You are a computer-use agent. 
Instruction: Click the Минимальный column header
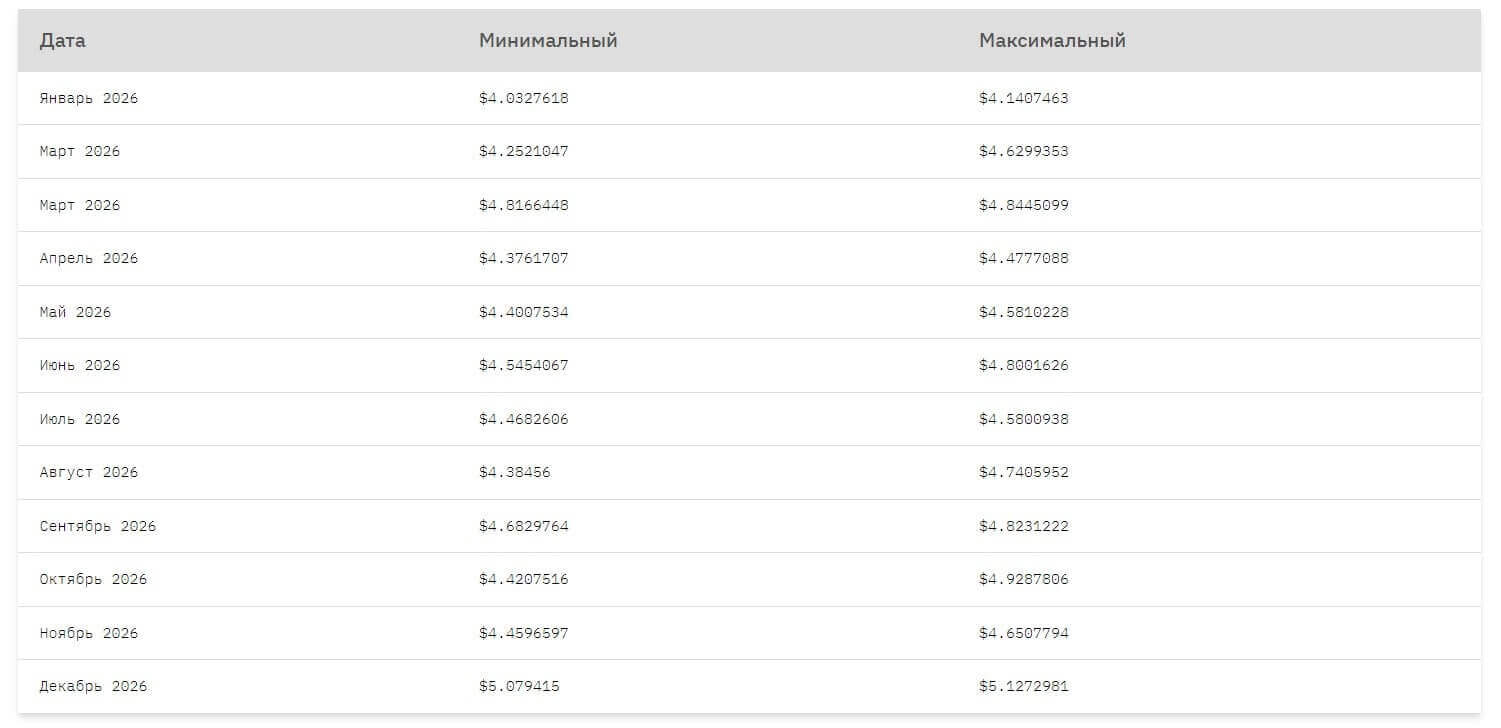pos(548,41)
